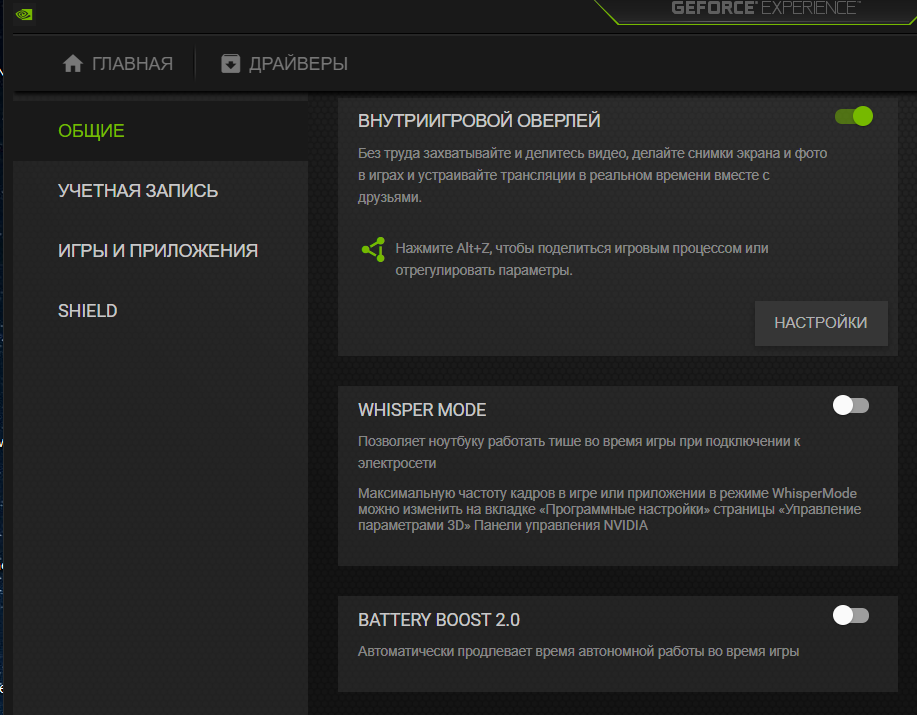Open the ГЛАВНАЯ tab
Image resolution: width=917 pixels, height=715 pixels.
coord(118,63)
